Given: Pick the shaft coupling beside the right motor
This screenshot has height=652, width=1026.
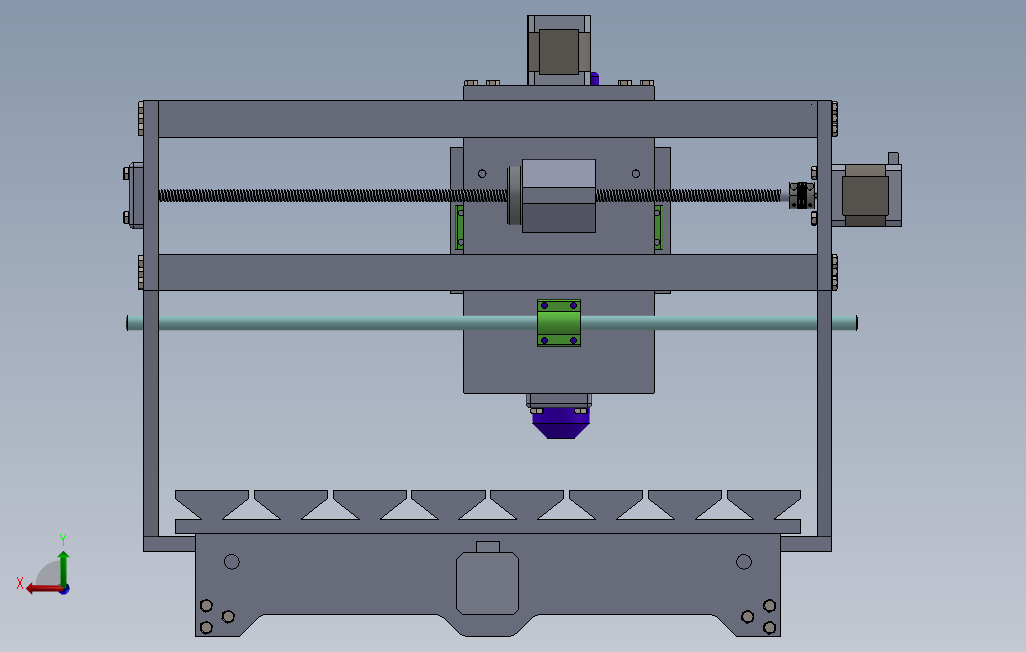Looking at the screenshot, I should (x=802, y=196).
